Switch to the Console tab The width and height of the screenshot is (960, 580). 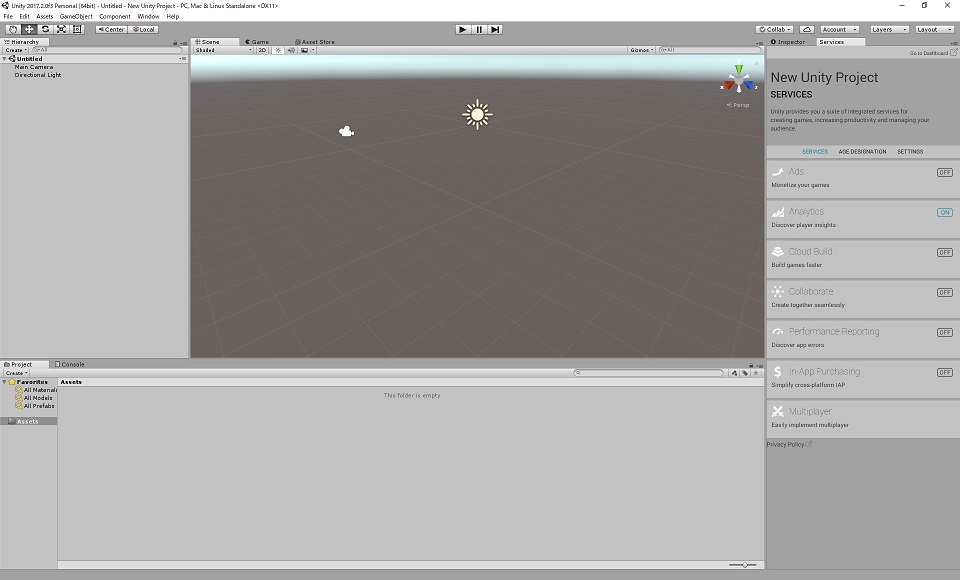click(x=69, y=364)
